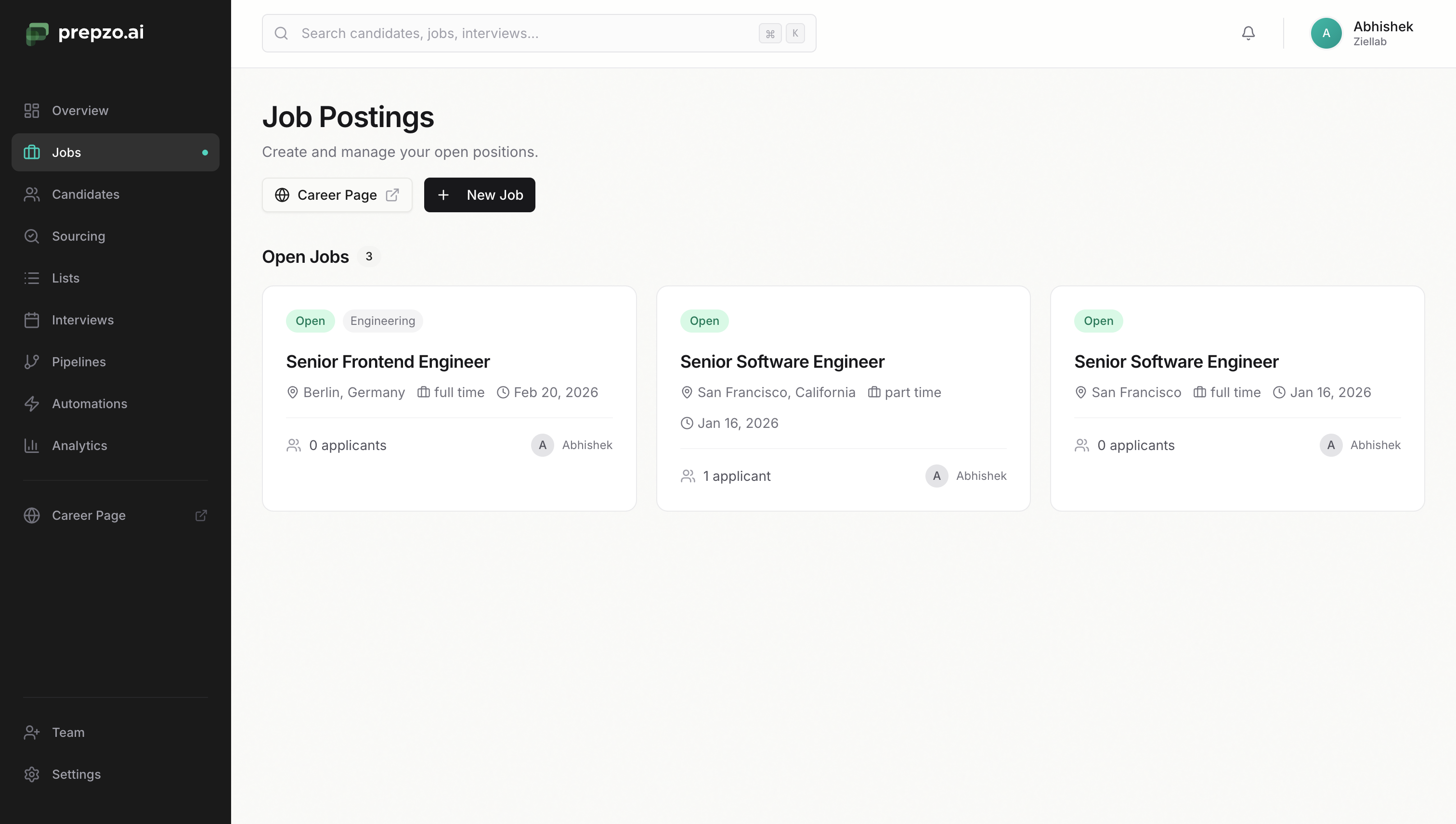Click the Engineering tag on the job card
Screen dimensions: 1456x824
tap(382, 321)
